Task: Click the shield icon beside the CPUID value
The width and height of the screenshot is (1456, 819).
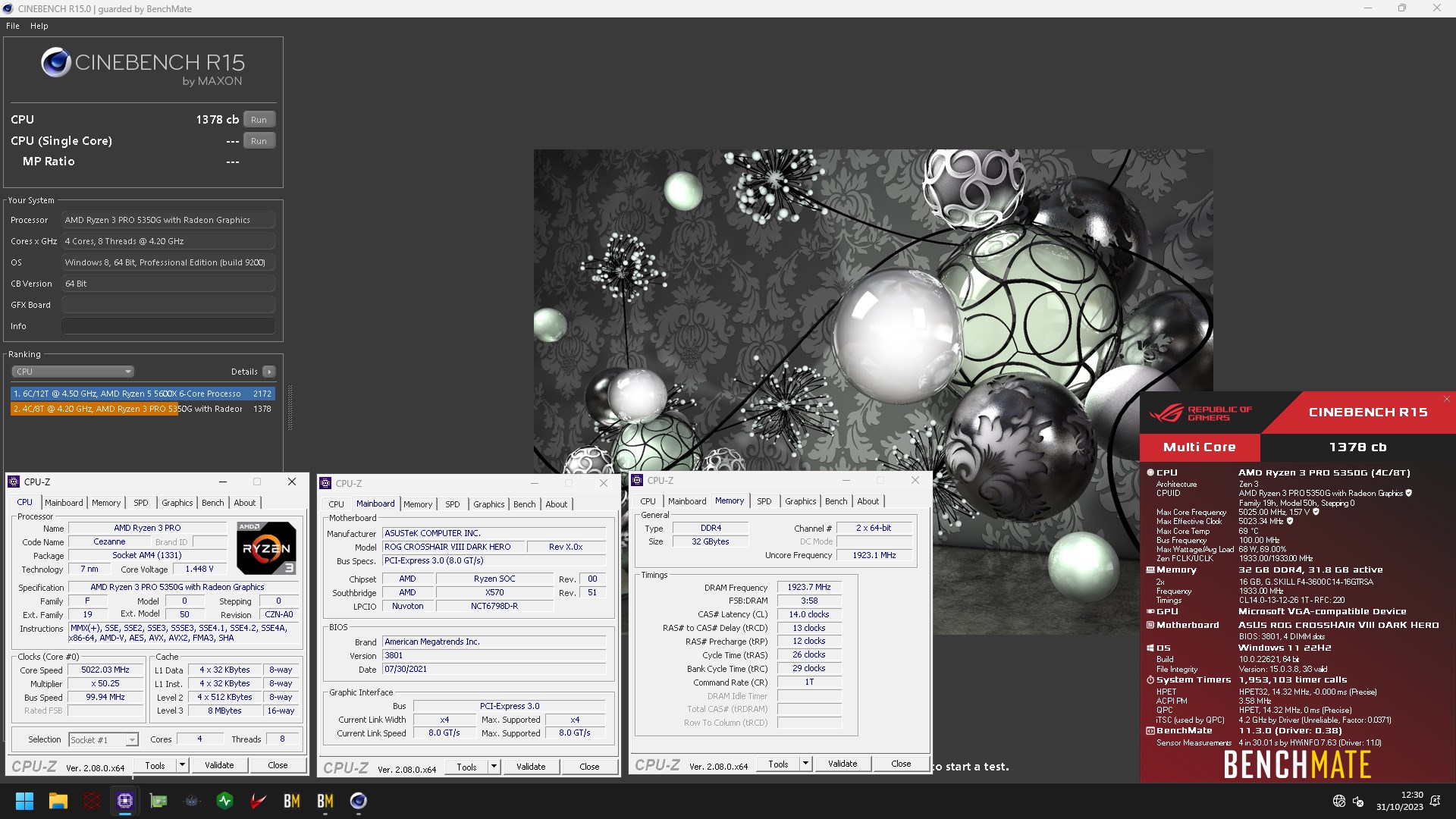Action: pos(1409,493)
